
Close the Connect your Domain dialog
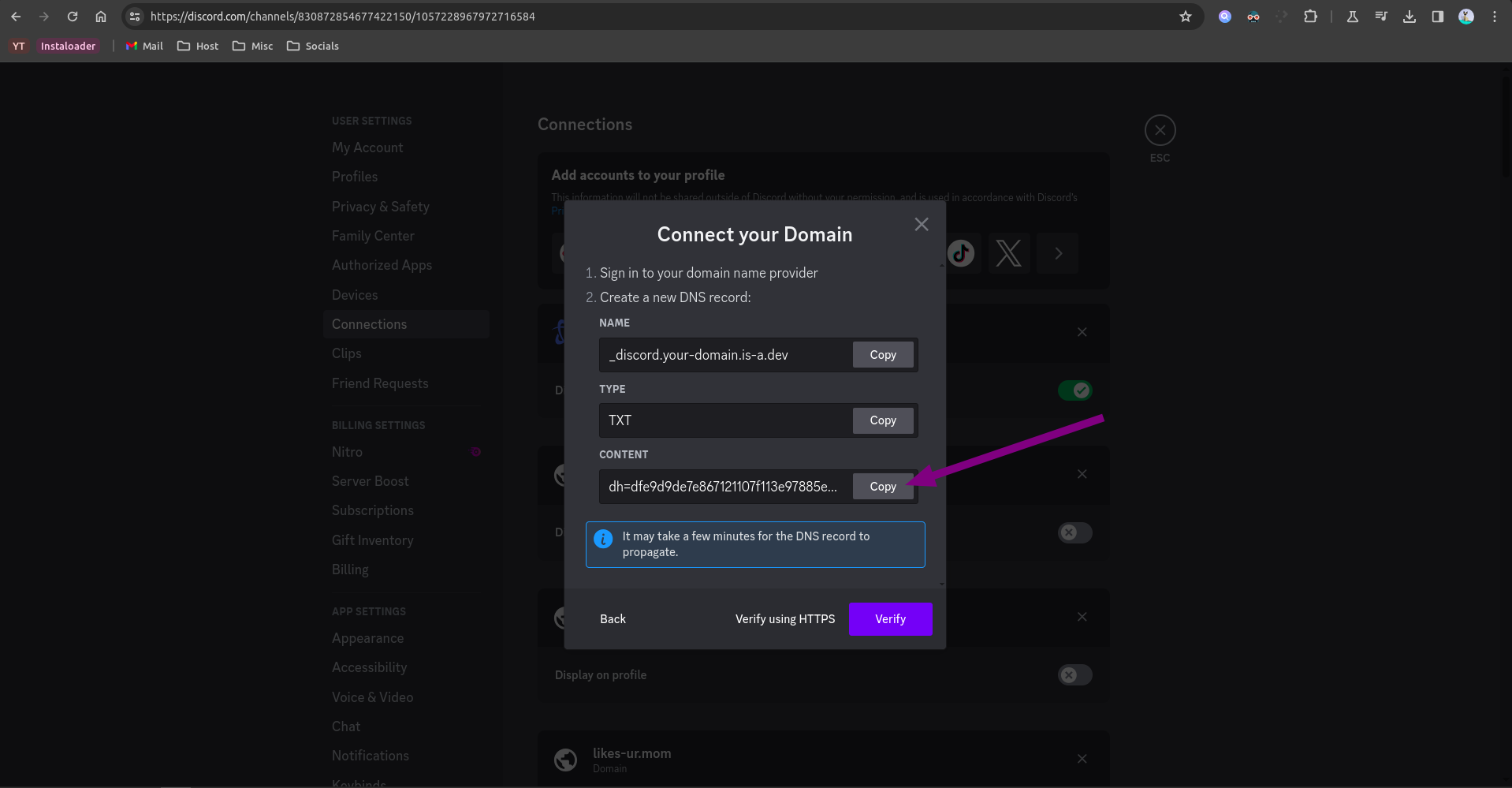(x=921, y=225)
